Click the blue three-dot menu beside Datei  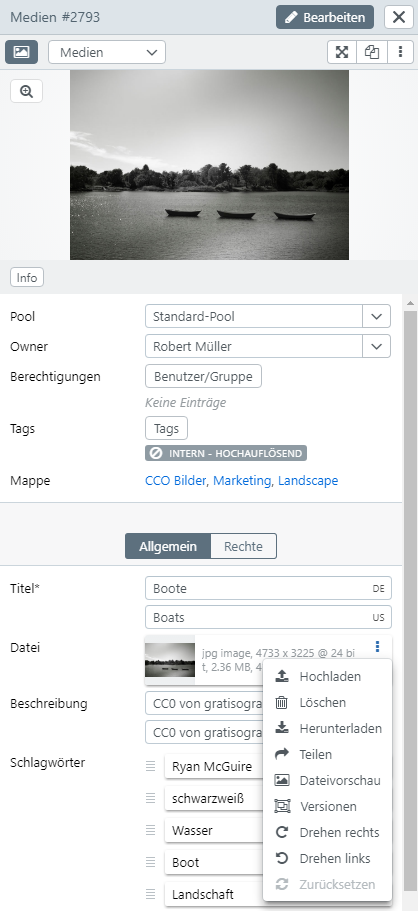377,646
